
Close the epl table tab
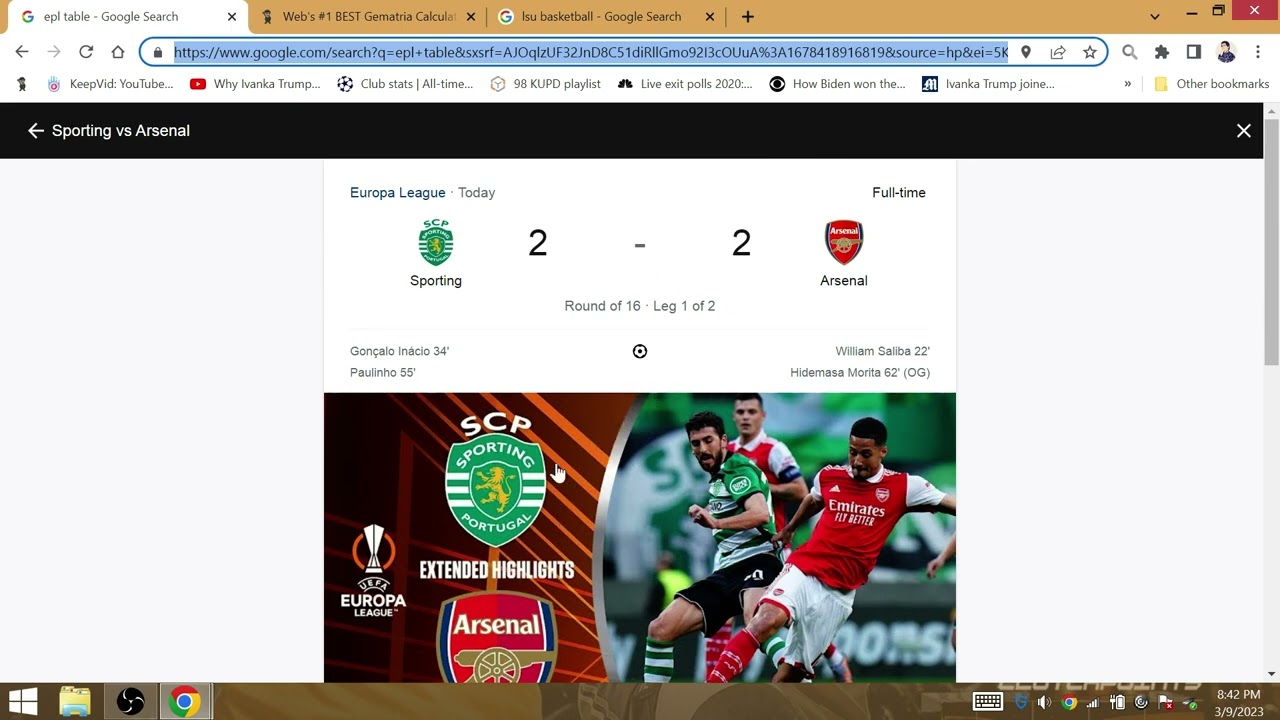pyautogui.click(x=231, y=17)
